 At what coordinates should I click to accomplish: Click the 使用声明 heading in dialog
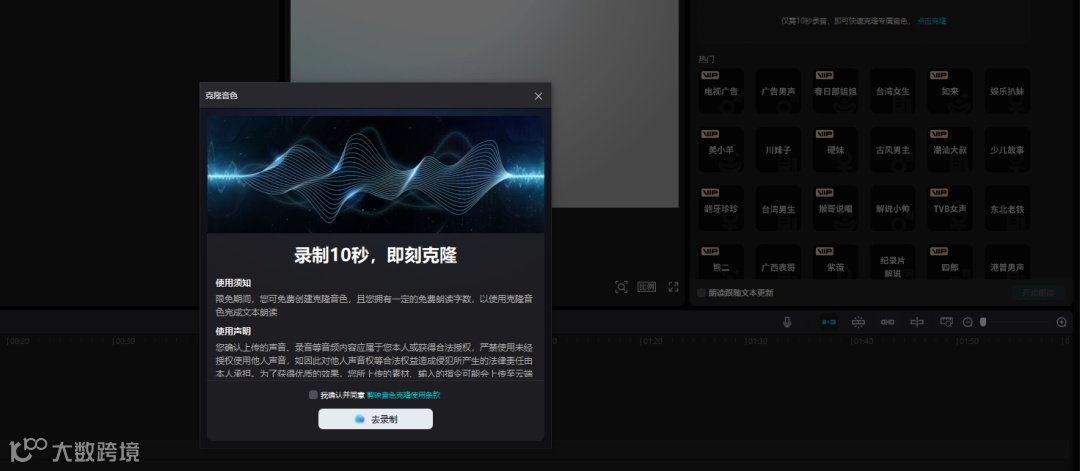(233, 331)
